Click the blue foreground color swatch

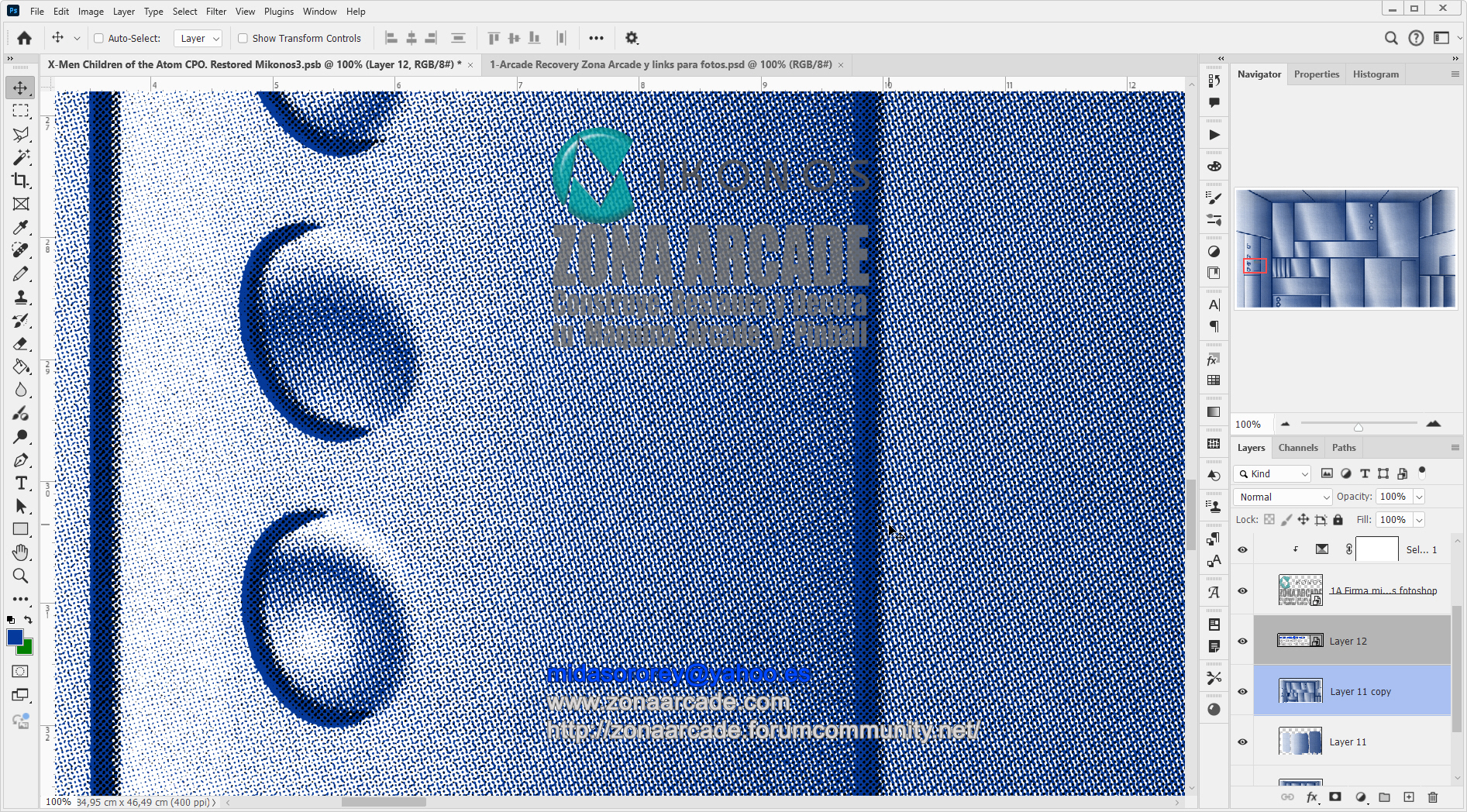tap(14, 636)
